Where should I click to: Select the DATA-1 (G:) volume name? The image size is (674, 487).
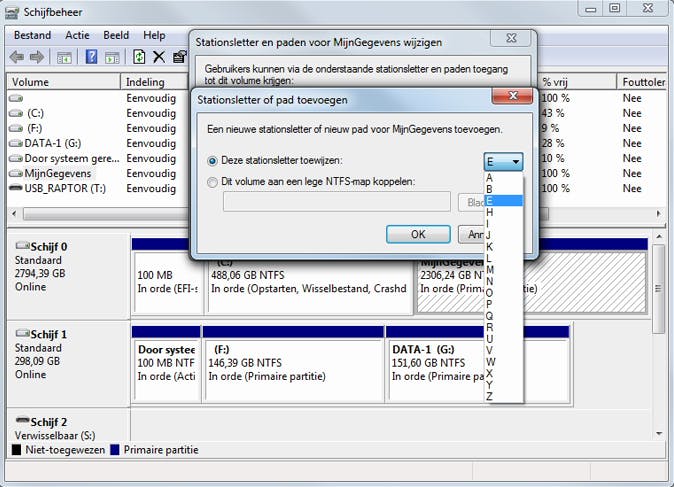53,144
